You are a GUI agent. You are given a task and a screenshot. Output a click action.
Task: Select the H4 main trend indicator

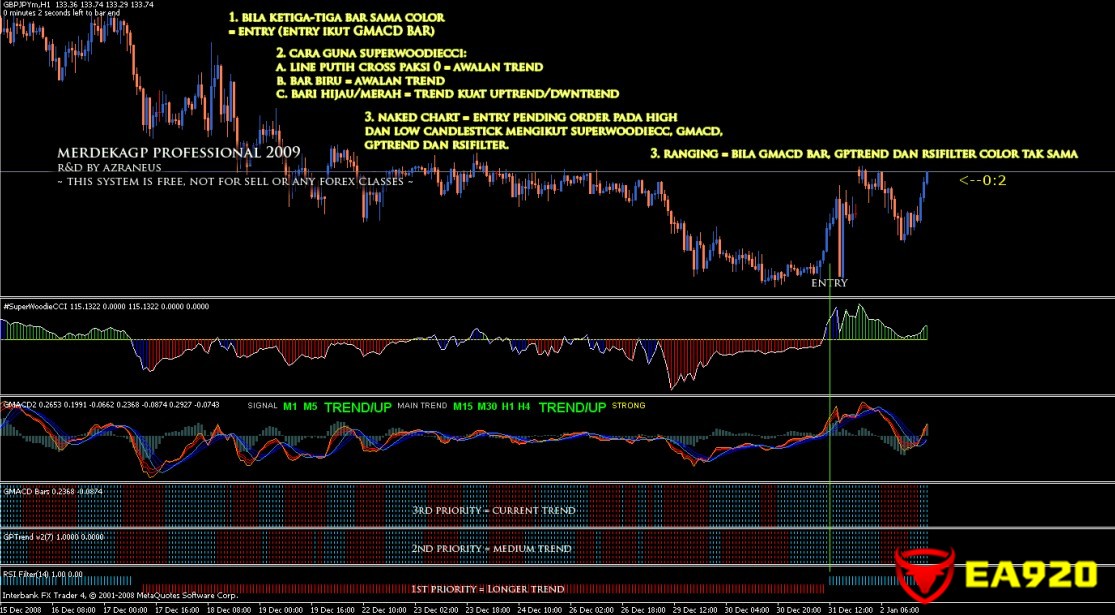click(x=523, y=406)
